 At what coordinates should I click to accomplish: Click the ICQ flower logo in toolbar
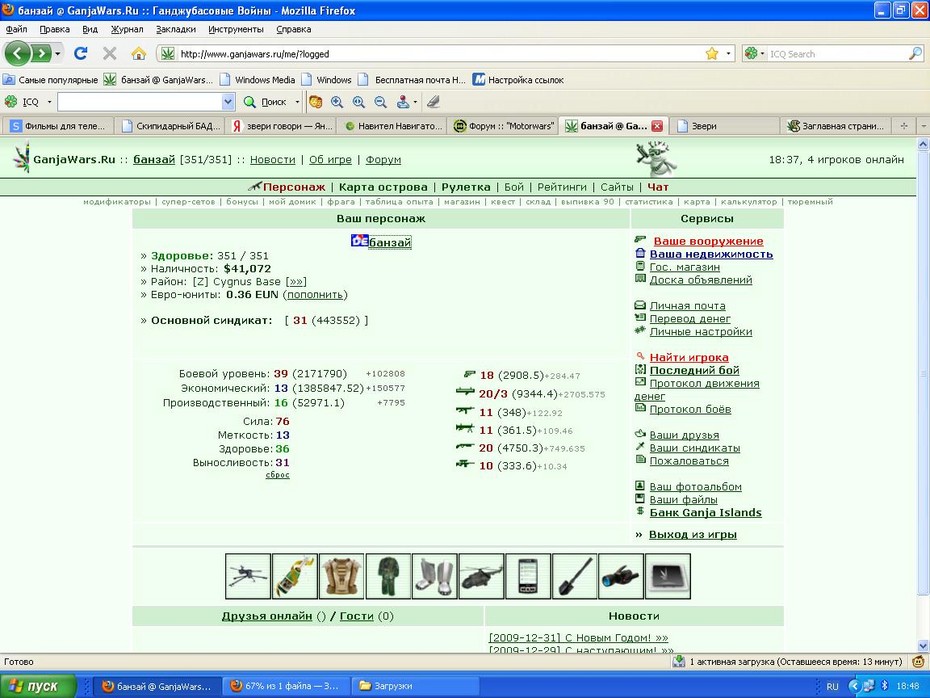point(11,102)
